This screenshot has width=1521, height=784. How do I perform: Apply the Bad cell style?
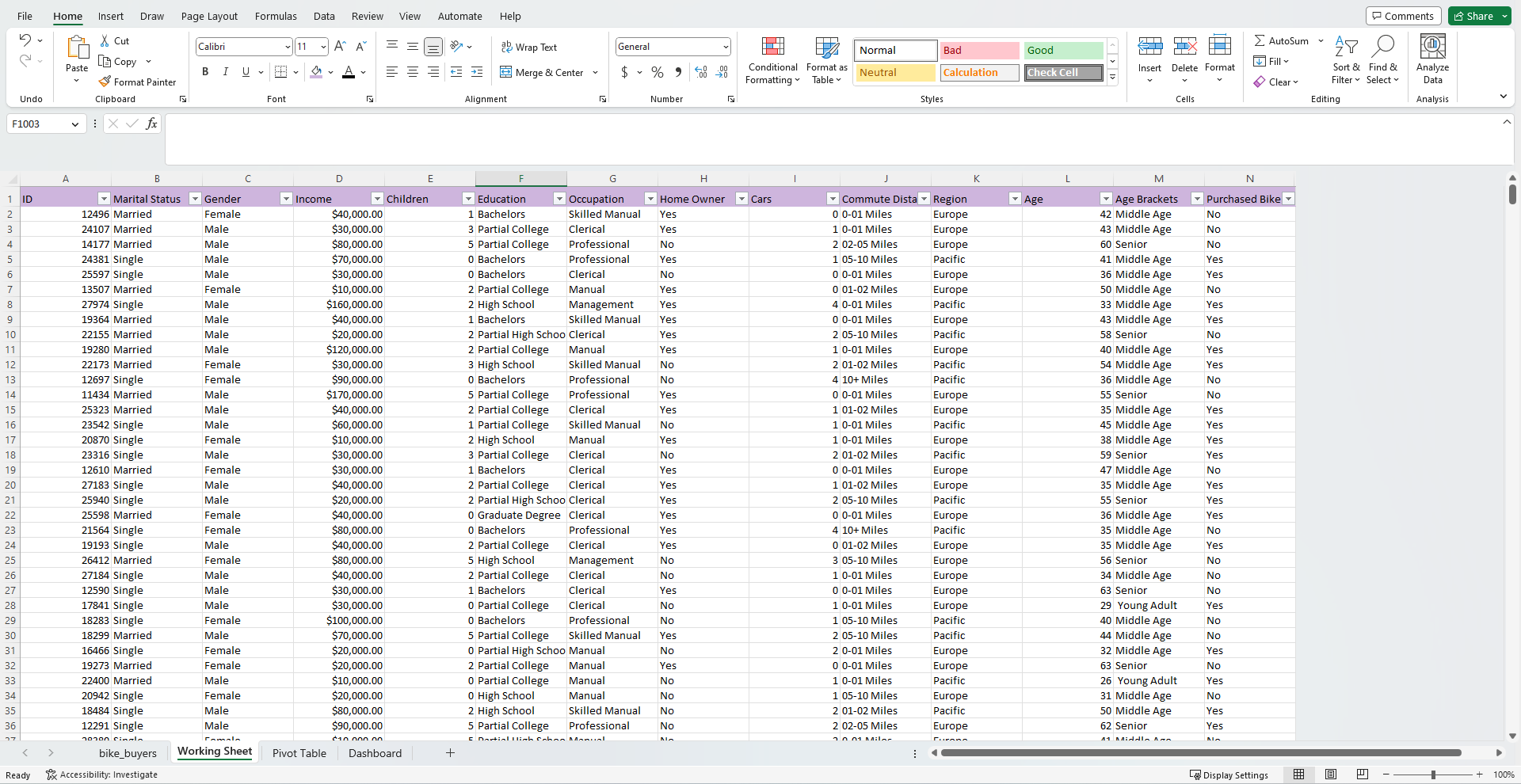pyautogui.click(x=980, y=50)
